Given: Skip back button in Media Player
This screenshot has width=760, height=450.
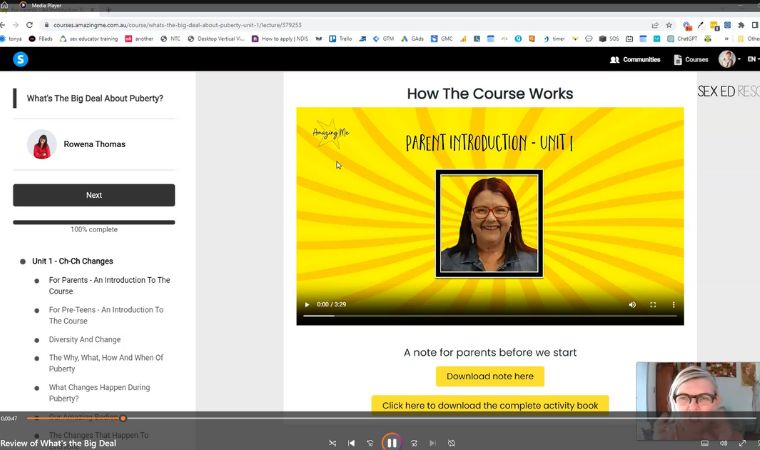Looking at the screenshot, I should 370,443.
